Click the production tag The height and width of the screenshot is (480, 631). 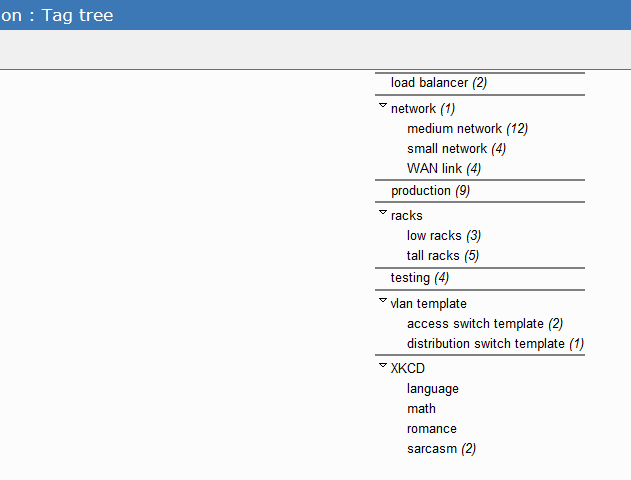coord(421,191)
